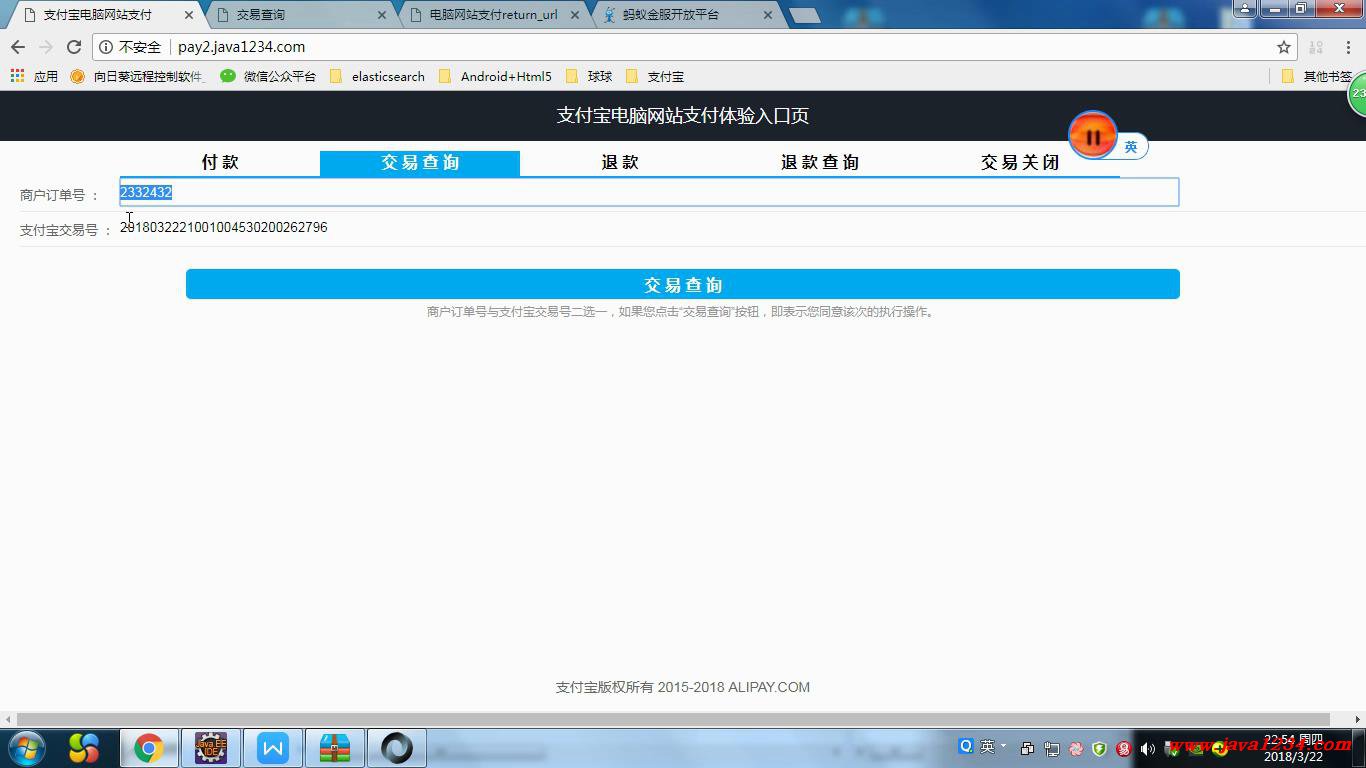
Task: Bookmark this page with the star icon
Action: tap(1284, 47)
